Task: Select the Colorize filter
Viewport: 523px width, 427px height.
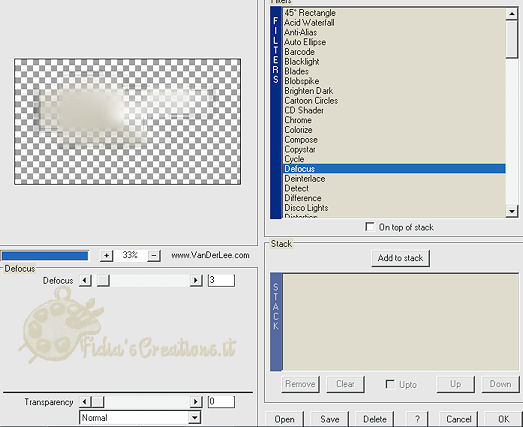Action: click(394, 130)
